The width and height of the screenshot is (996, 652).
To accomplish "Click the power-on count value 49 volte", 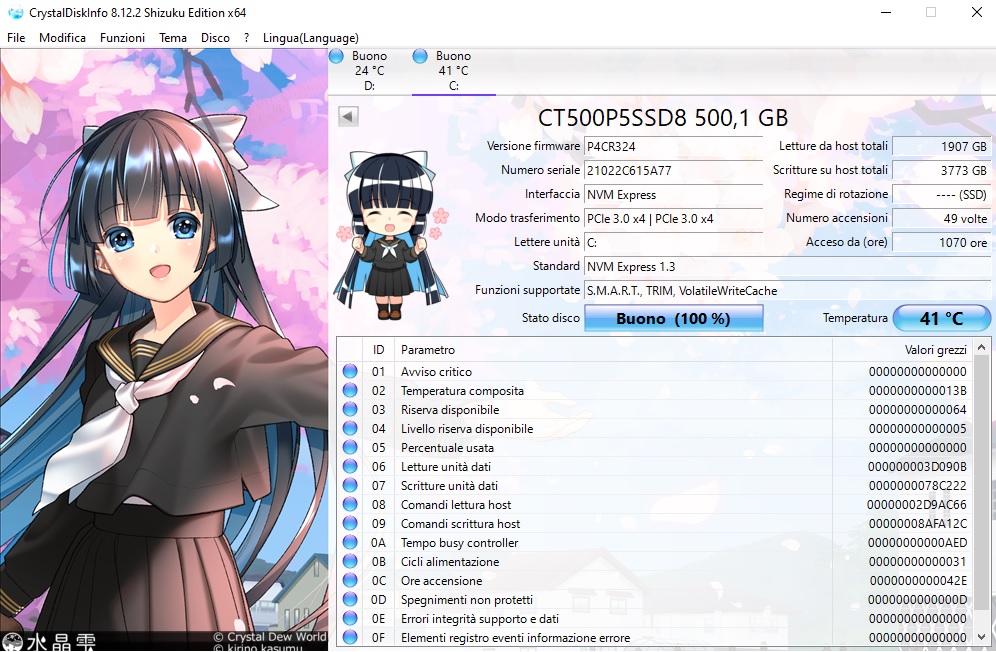I will (941, 219).
